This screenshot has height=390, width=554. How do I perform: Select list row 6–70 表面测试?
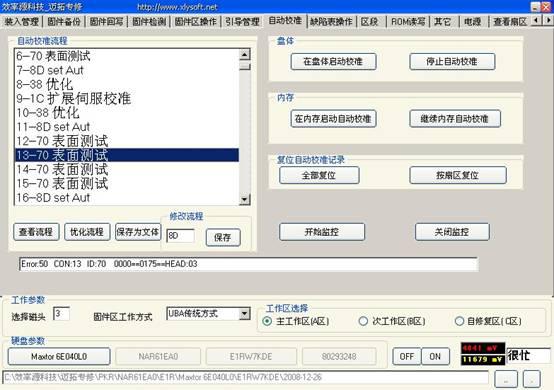pos(127,56)
